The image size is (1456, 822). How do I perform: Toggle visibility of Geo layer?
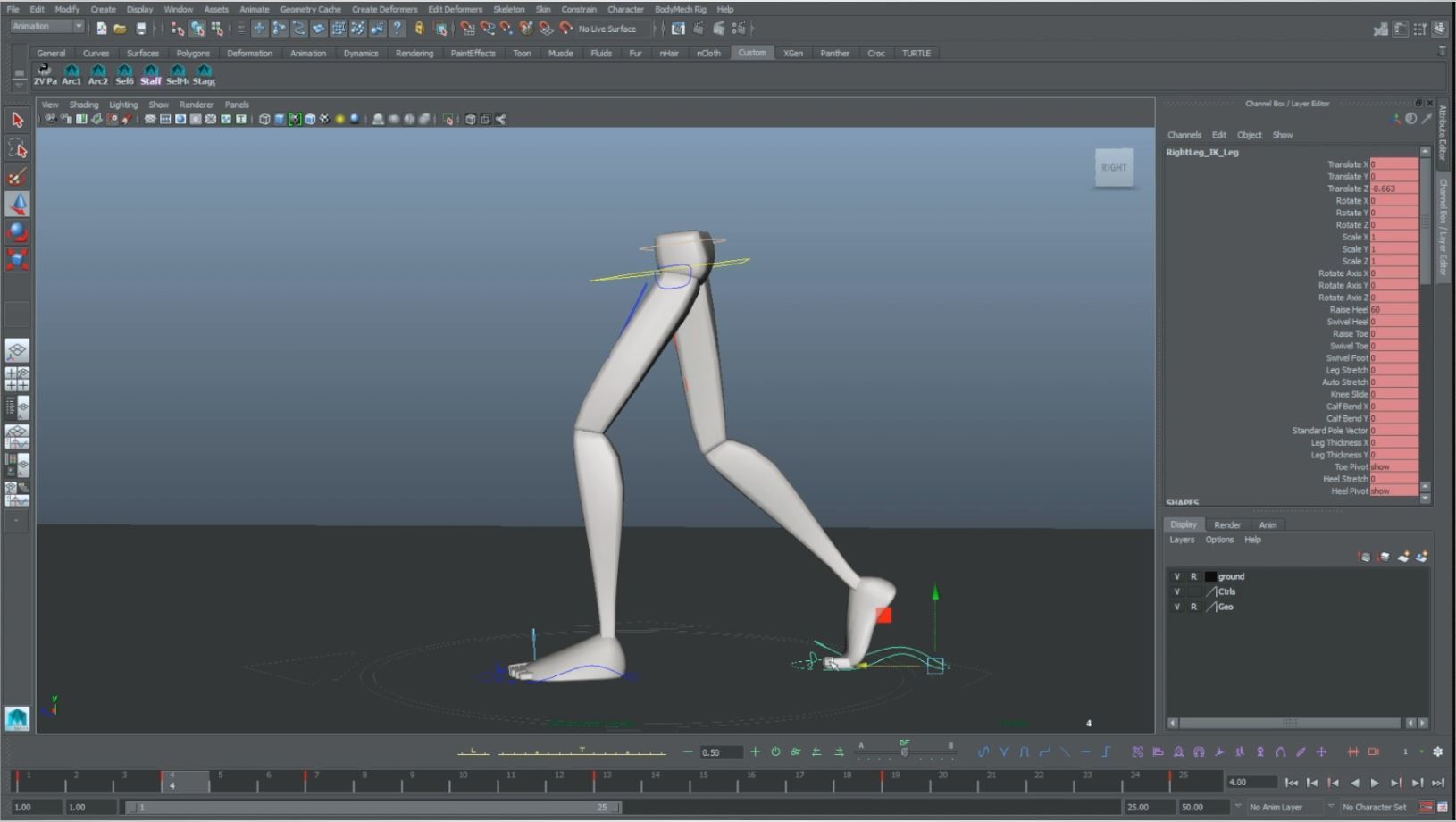point(1176,607)
